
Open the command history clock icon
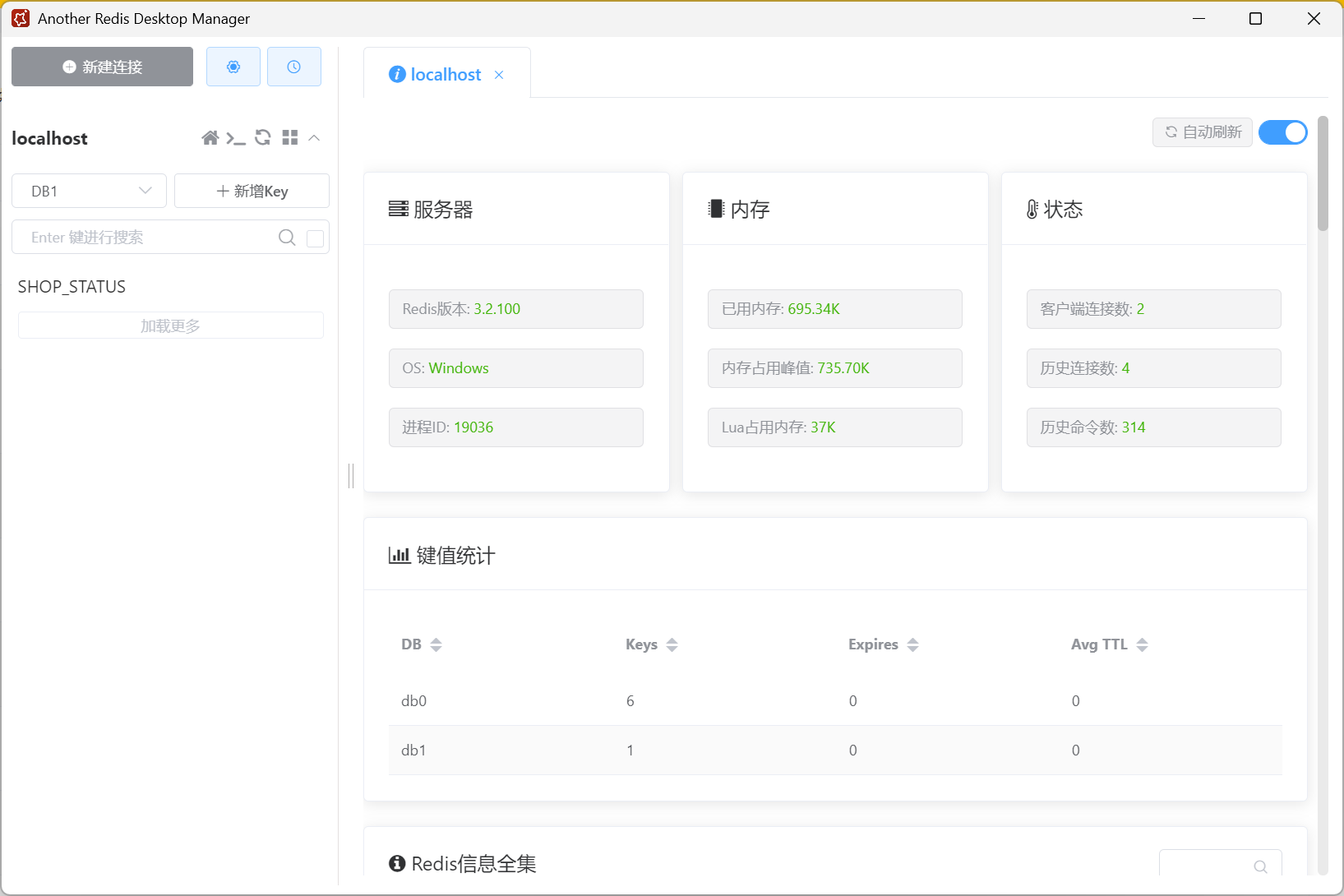[293, 67]
